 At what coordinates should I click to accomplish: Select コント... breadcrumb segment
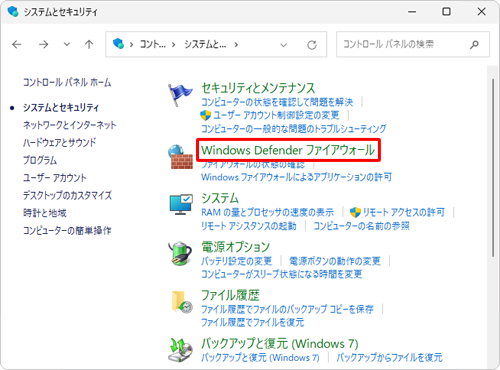pos(152,44)
